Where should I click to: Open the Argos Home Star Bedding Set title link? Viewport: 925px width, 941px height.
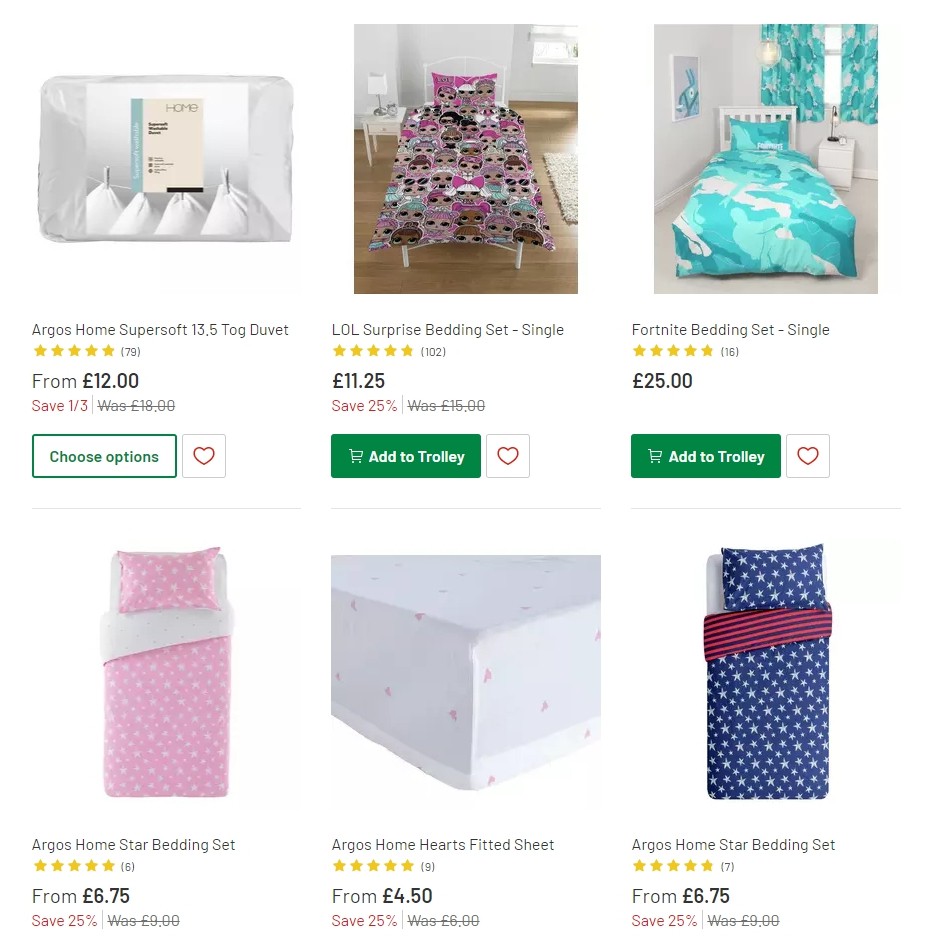(133, 845)
